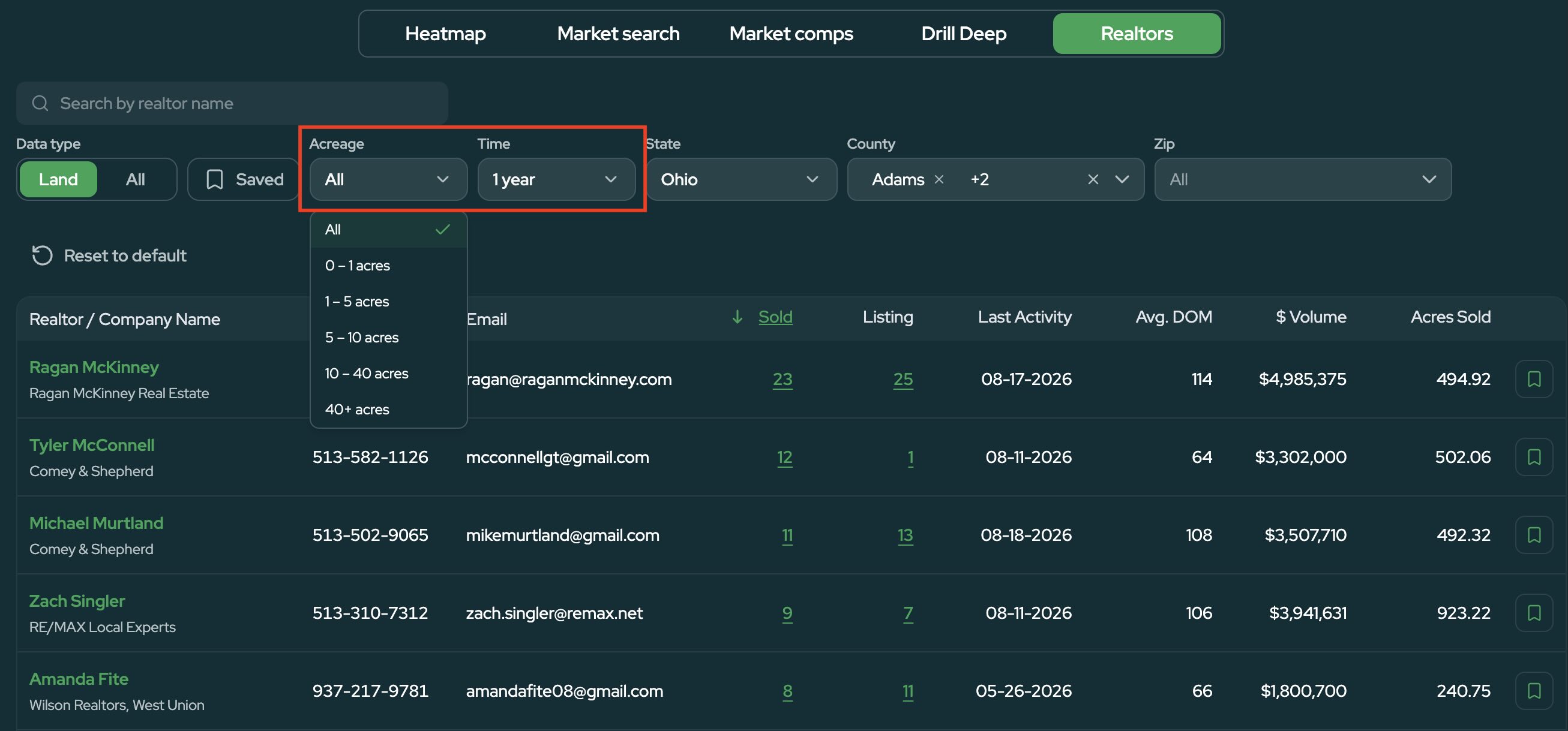Switch data type to Land

click(58, 179)
